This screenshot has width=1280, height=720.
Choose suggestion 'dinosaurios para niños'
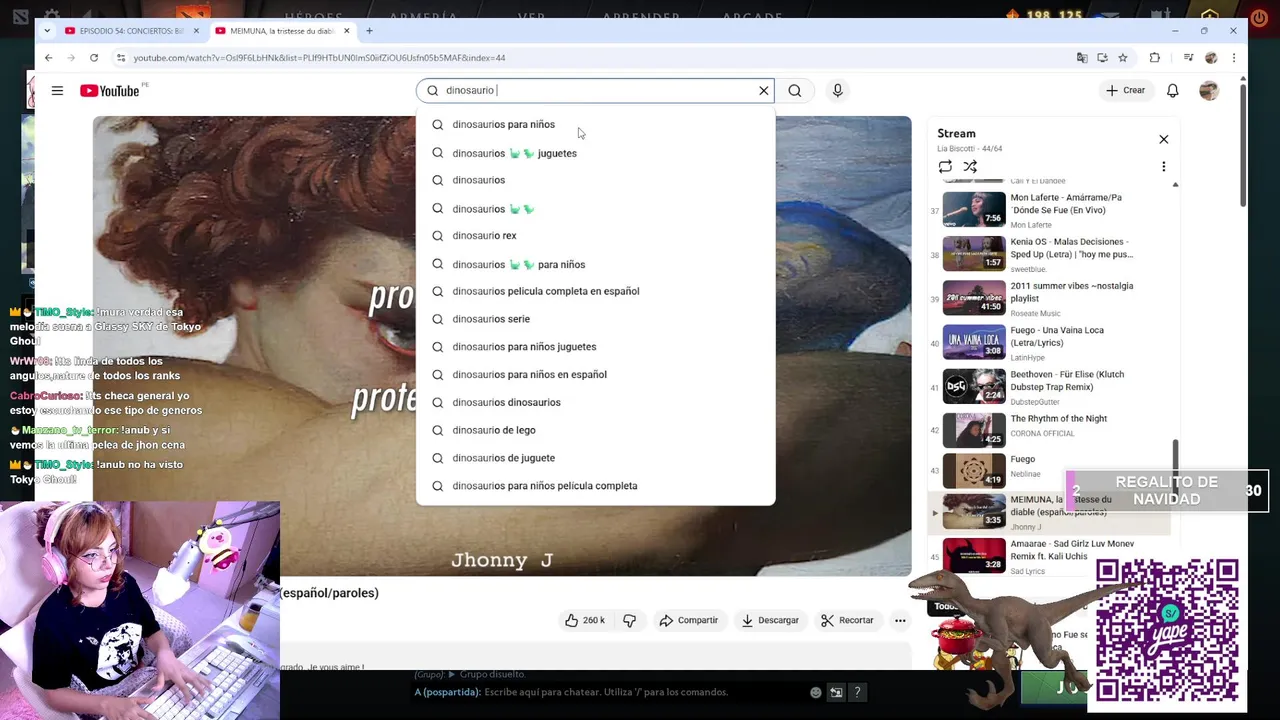596,125
